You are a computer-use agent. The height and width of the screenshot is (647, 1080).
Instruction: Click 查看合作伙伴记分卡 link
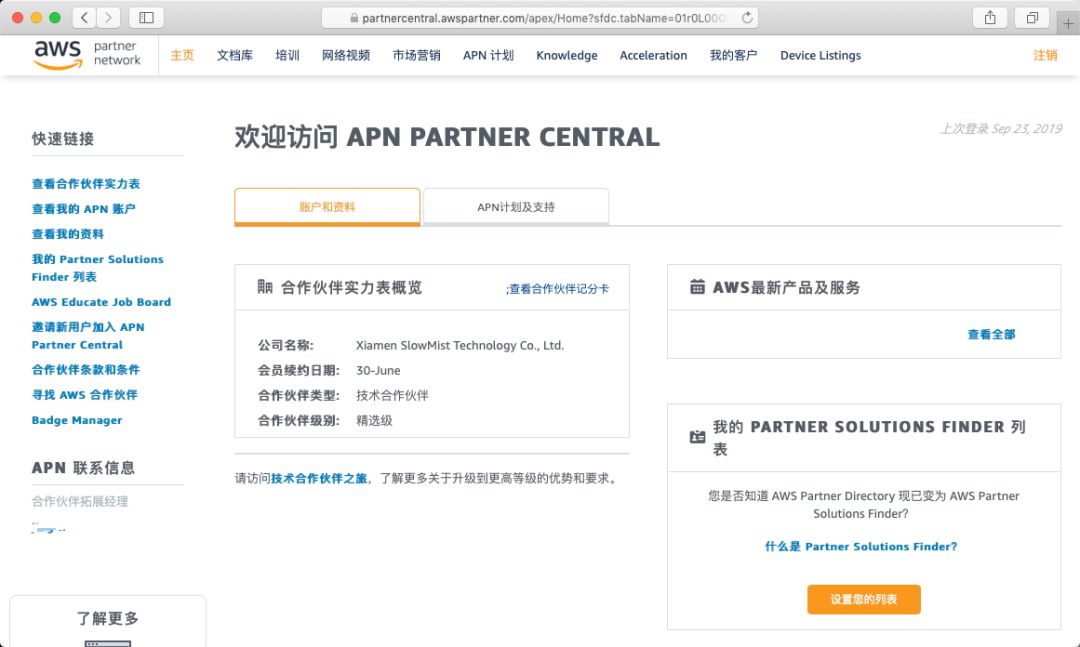558,289
